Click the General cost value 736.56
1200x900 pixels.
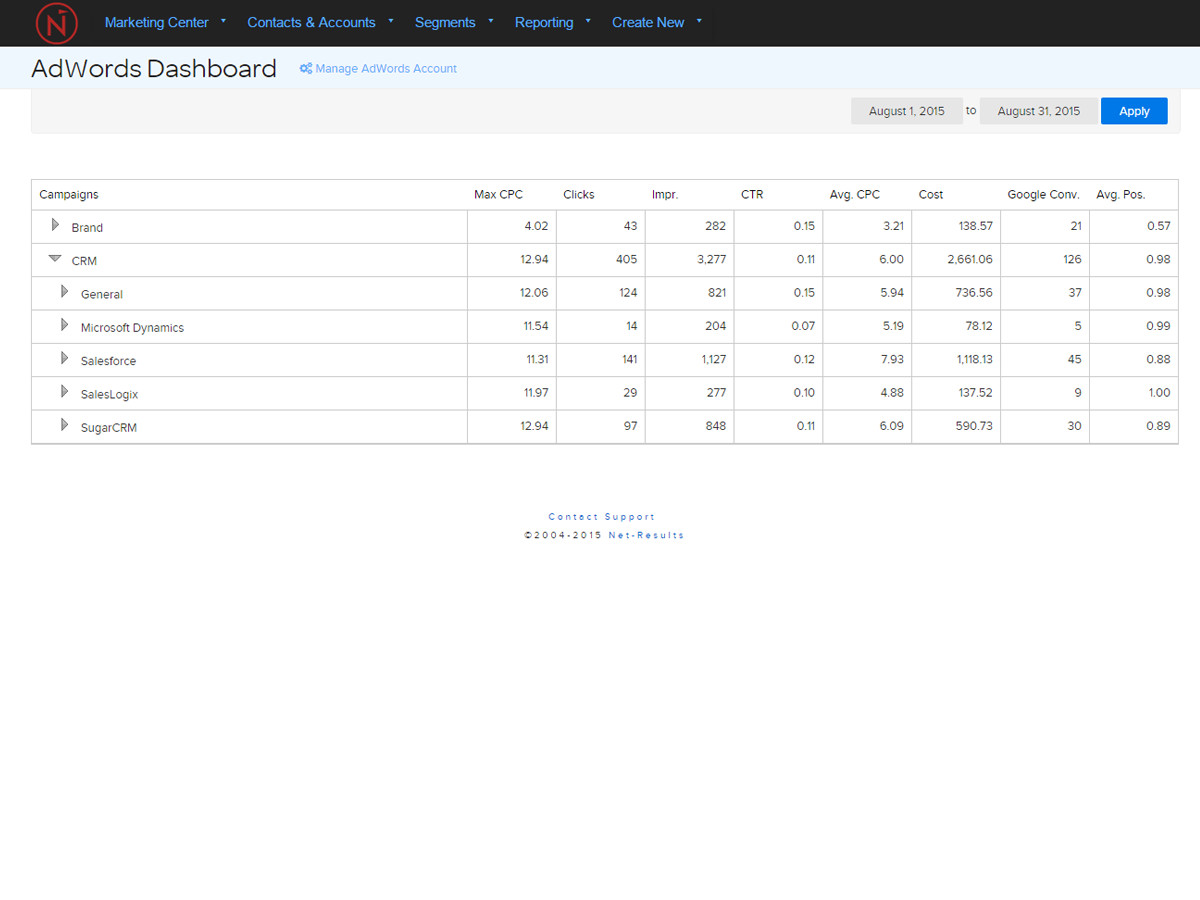tap(974, 293)
